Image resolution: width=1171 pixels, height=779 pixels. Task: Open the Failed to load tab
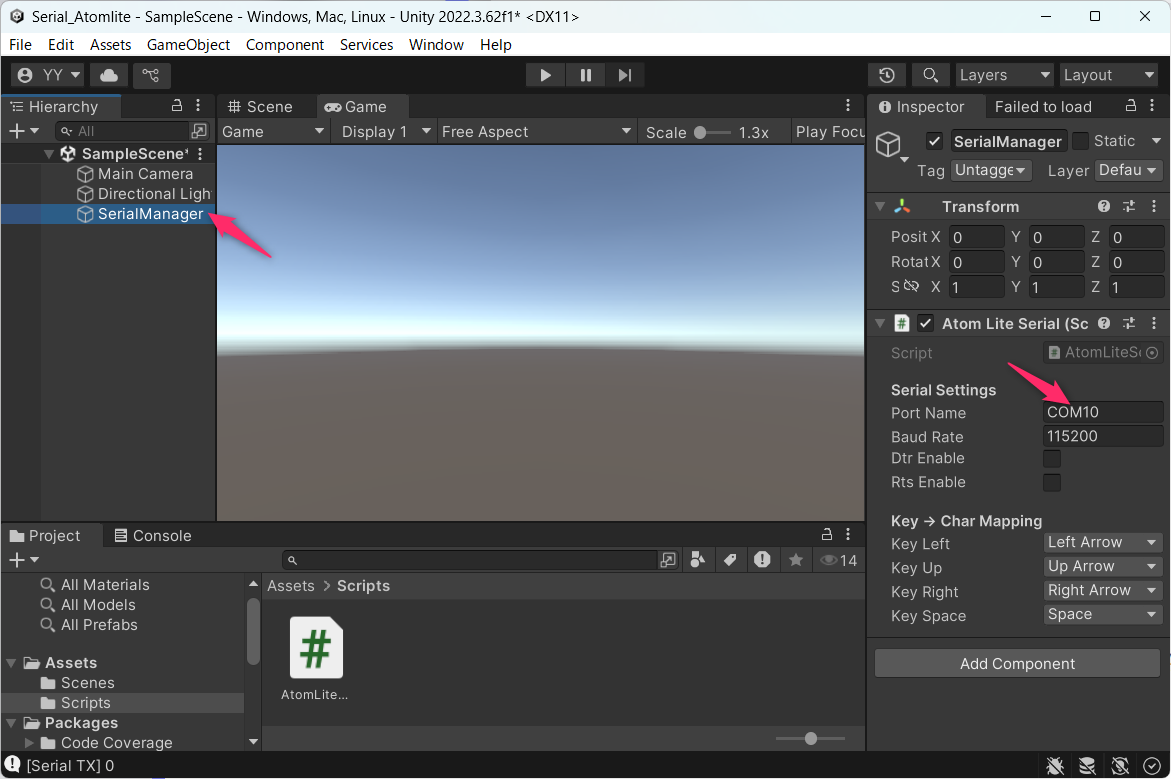(x=1043, y=107)
